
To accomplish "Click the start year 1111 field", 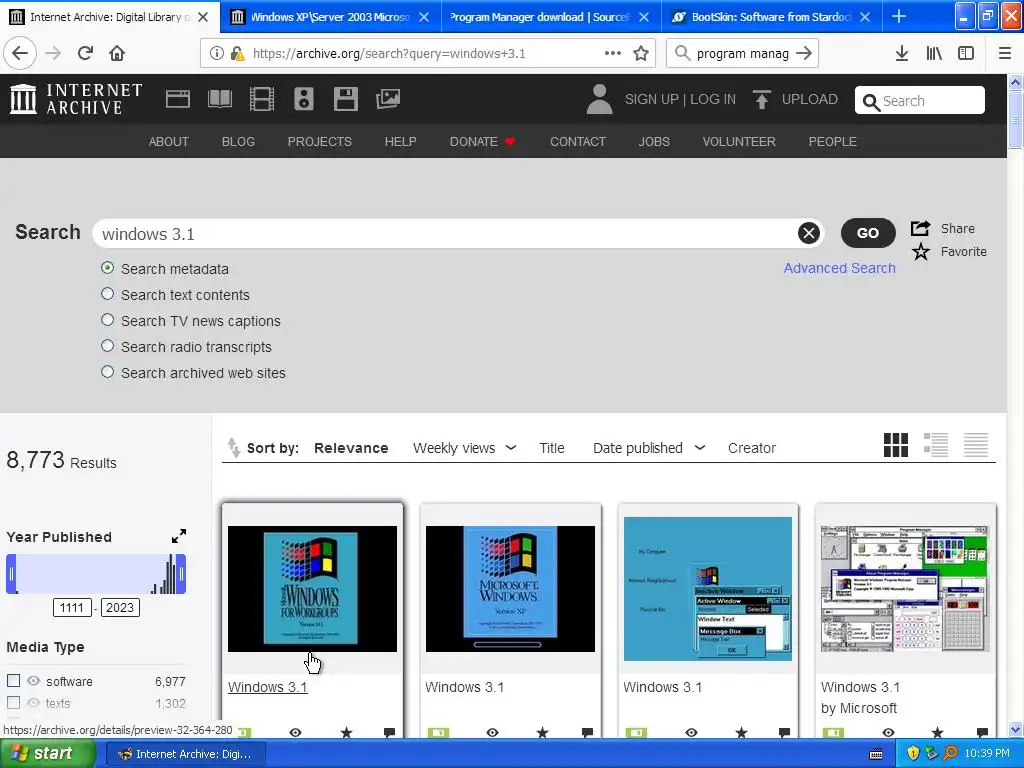I will click(72, 607).
